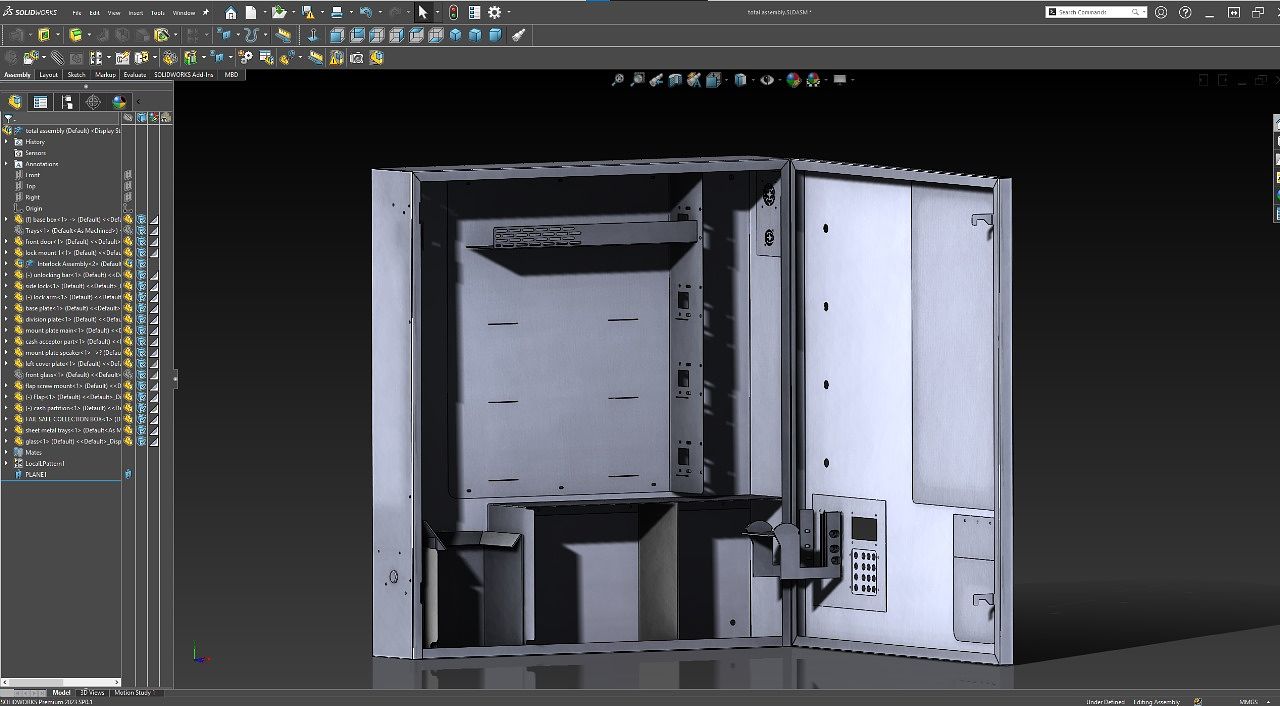Switch to the Evaluate tab

coord(135,74)
